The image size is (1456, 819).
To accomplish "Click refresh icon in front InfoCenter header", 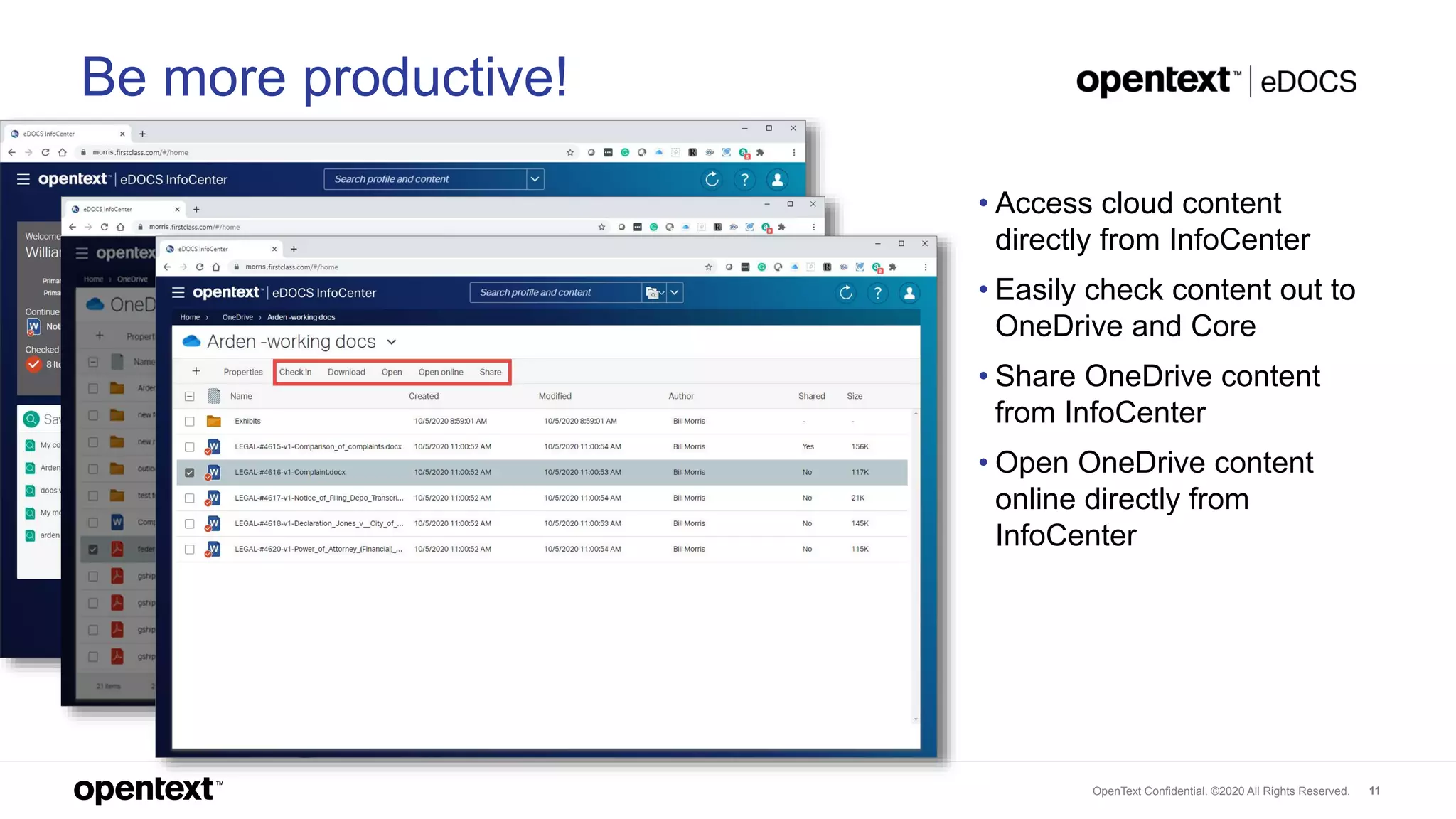I will pyautogui.click(x=846, y=293).
